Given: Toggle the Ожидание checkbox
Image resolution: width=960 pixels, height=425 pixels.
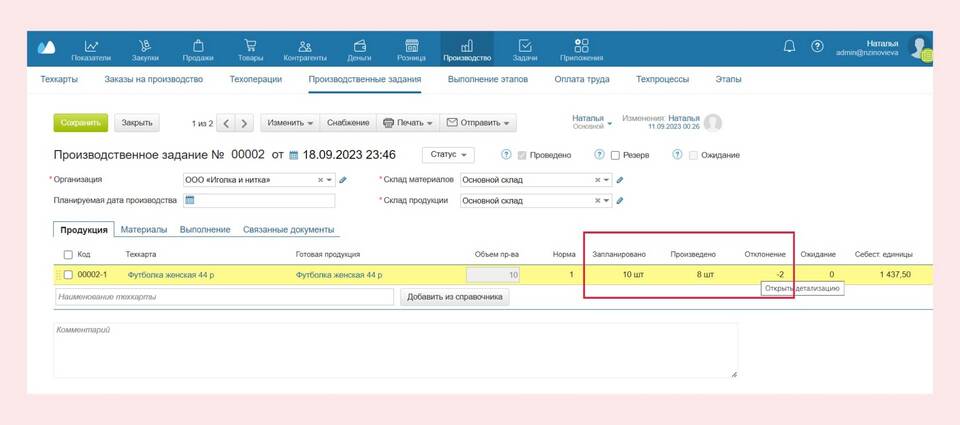Looking at the screenshot, I should 693,156.
